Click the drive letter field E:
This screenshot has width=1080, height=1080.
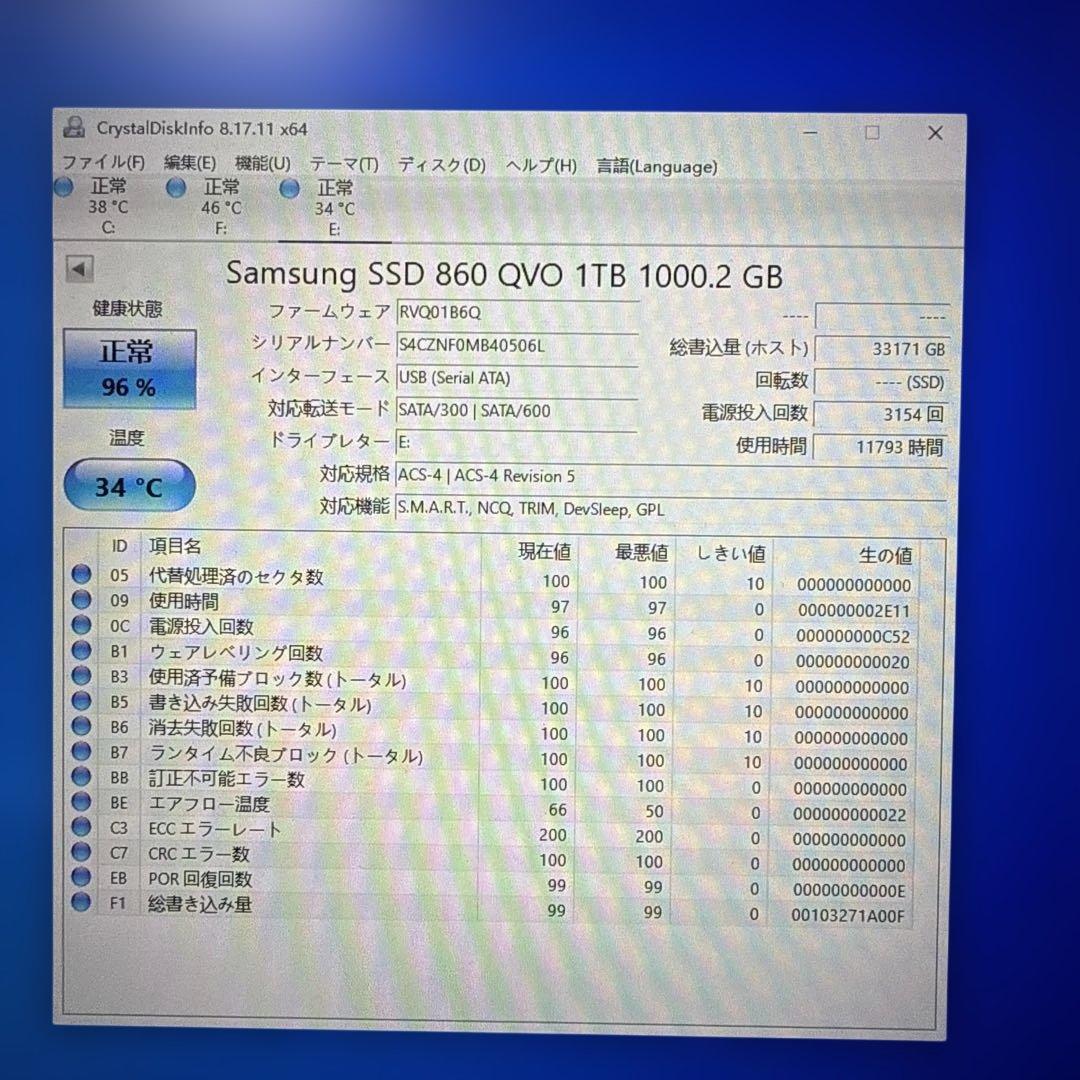click(517, 442)
